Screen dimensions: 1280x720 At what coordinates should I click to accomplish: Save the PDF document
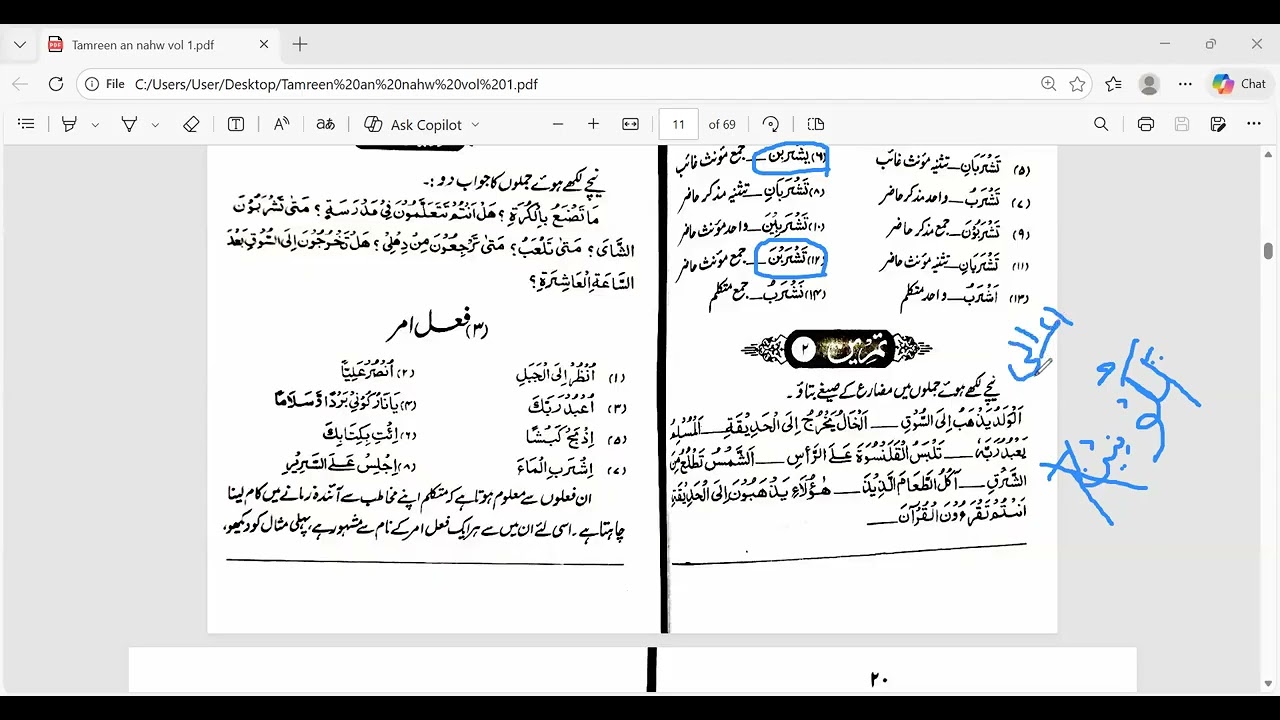pyautogui.click(x=1182, y=124)
